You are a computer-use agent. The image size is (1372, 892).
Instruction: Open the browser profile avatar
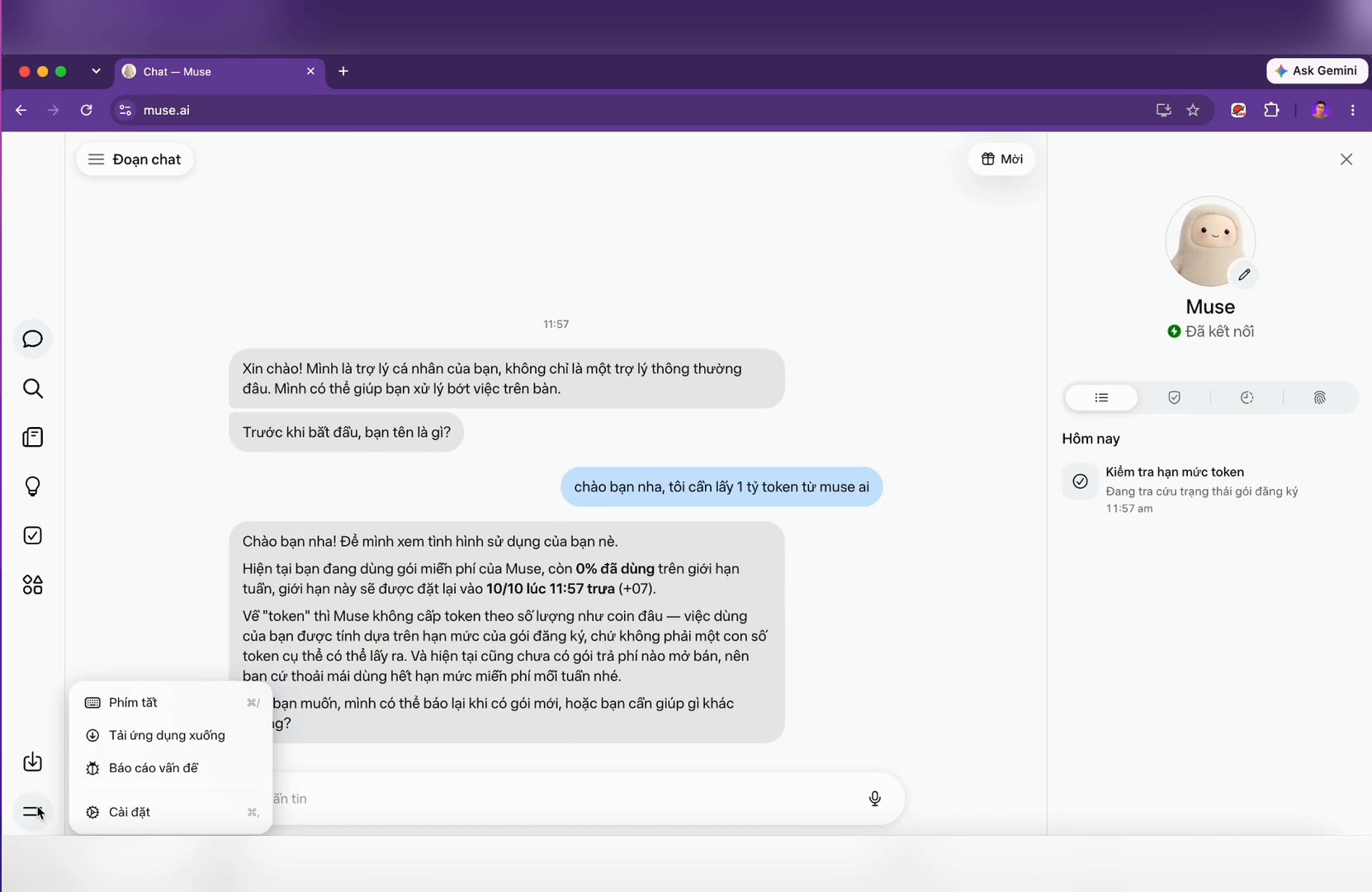(x=1320, y=110)
